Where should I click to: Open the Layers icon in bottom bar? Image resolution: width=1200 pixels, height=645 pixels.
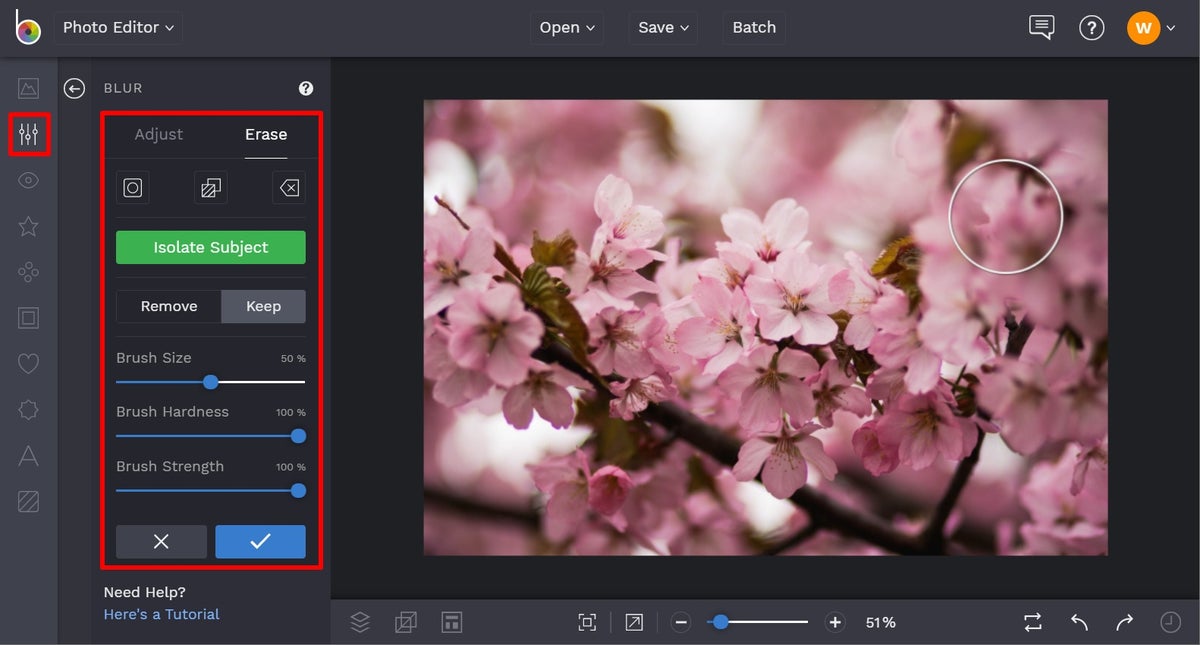pyautogui.click(x=360, y=622)
